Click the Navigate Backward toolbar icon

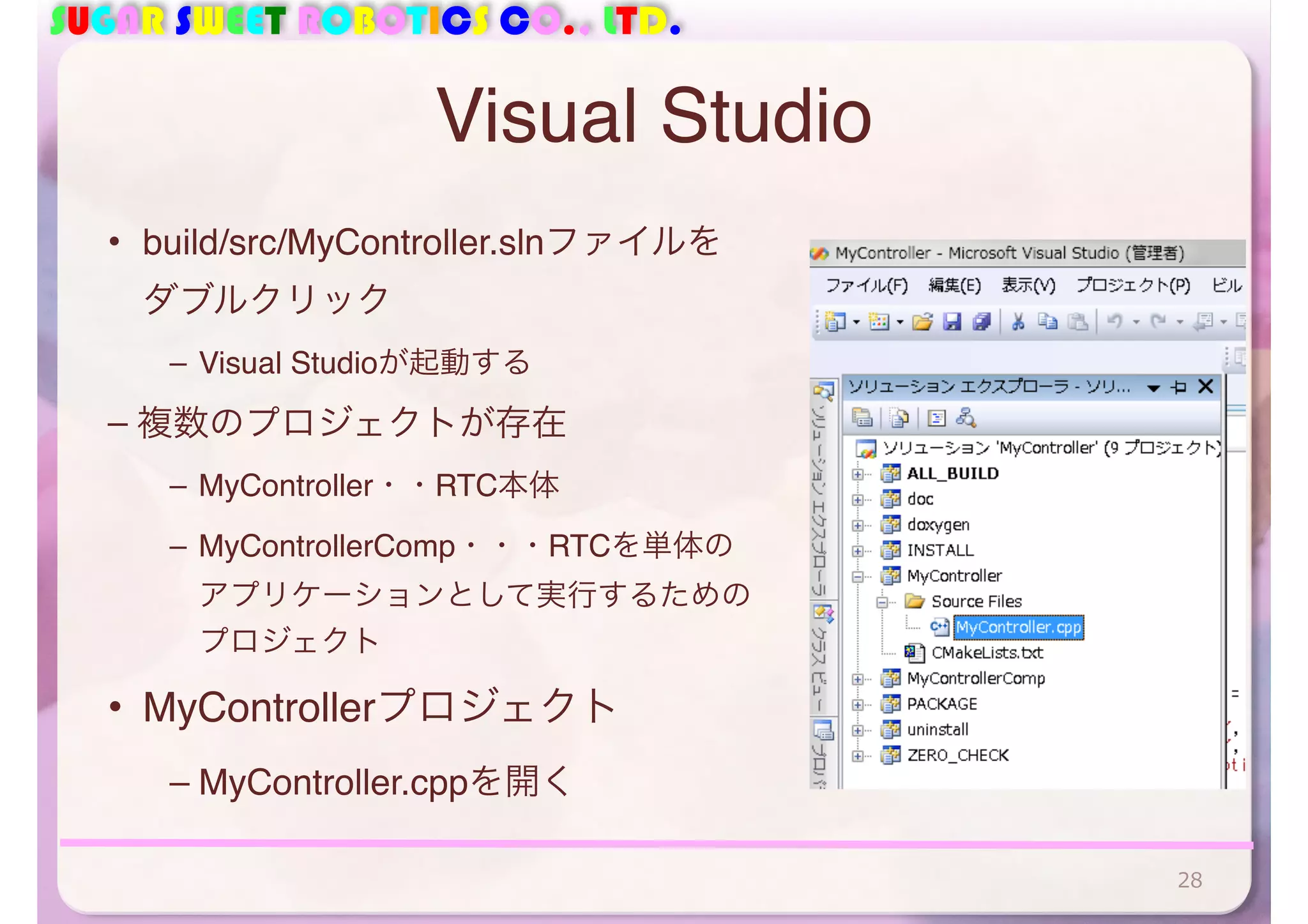[x=1204, y=321]
